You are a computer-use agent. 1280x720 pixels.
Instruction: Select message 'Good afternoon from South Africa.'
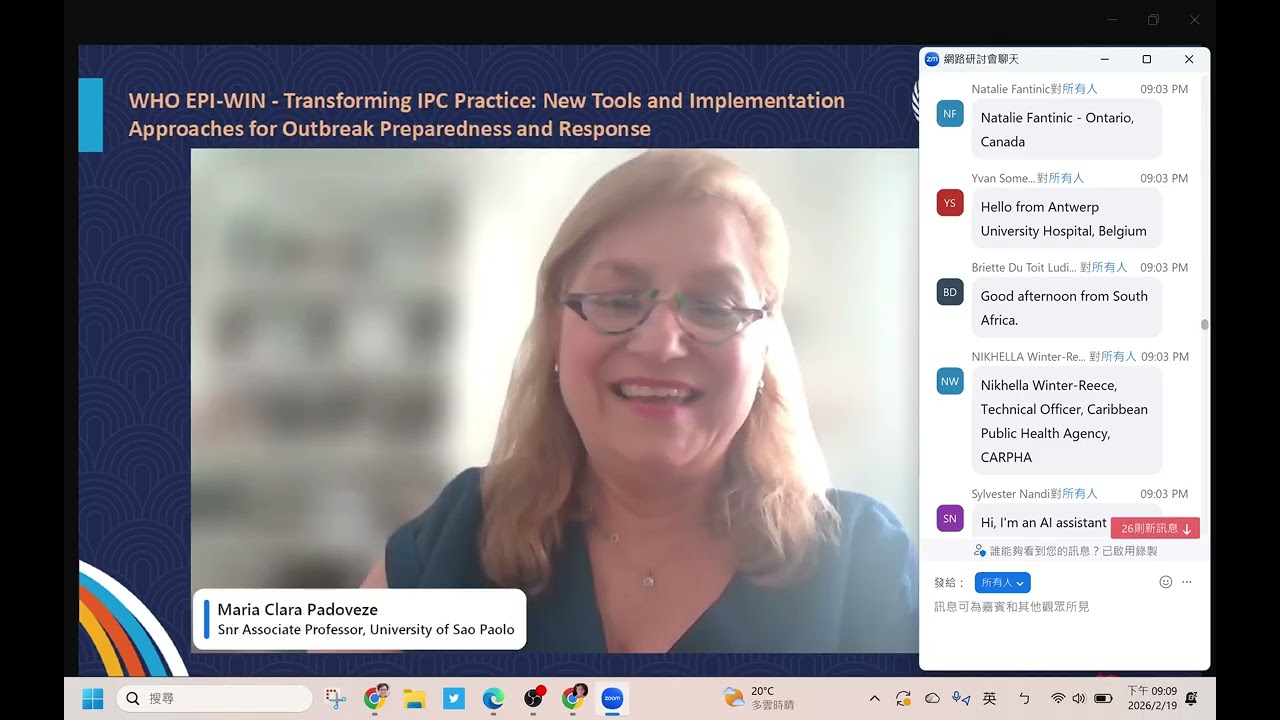click(1067, 307)
